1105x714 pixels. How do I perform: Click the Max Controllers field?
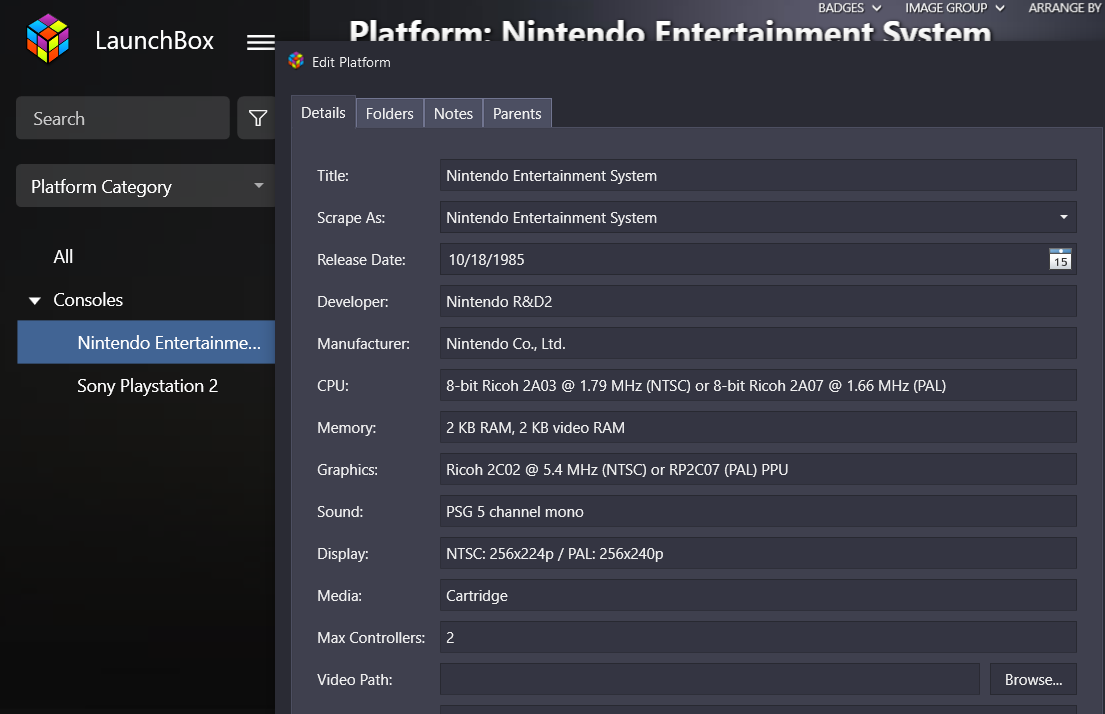pos(758,637)
